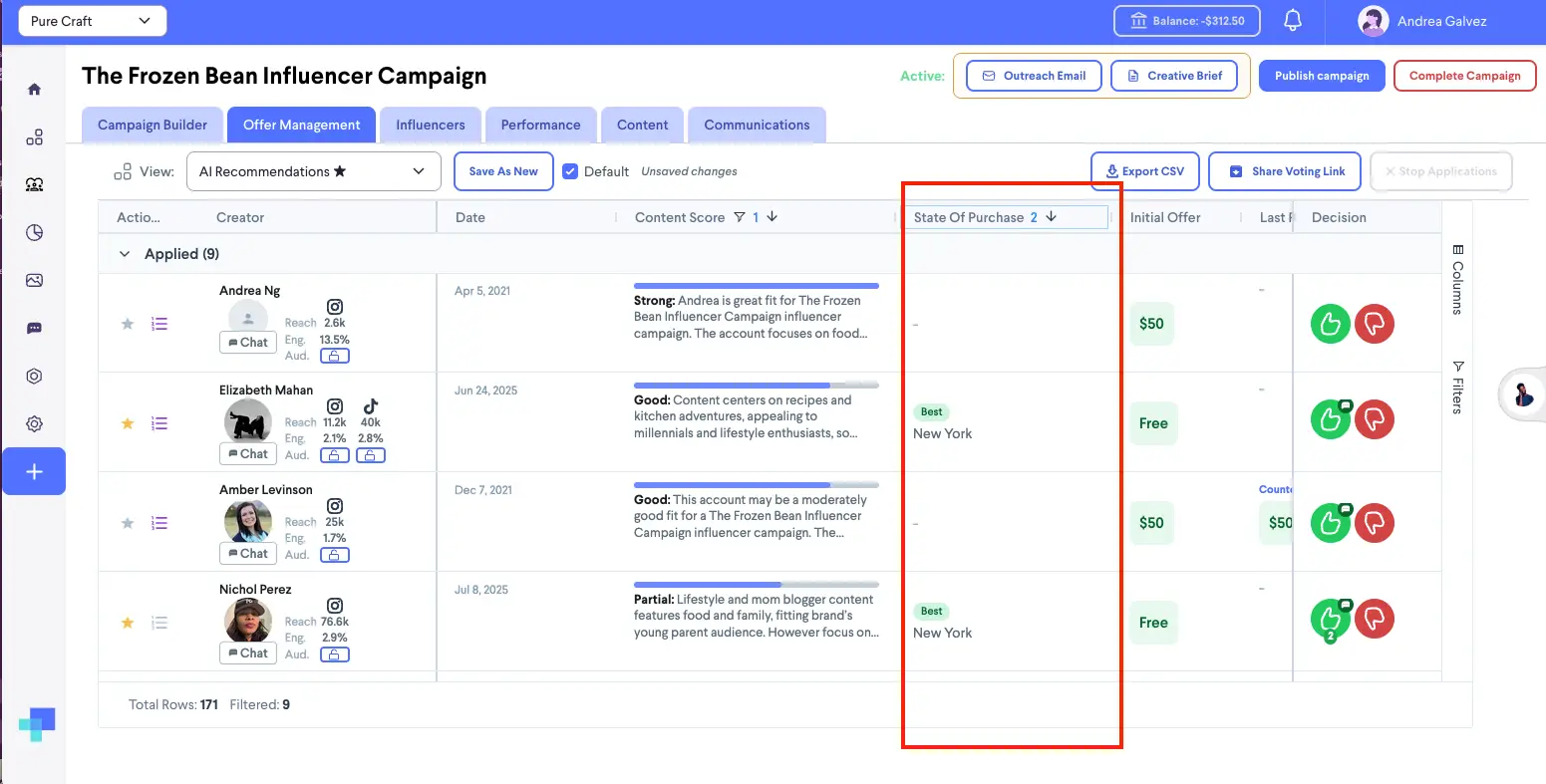
Task: Open Andrea Ng's purple list icon
Action: coord(159,324)
